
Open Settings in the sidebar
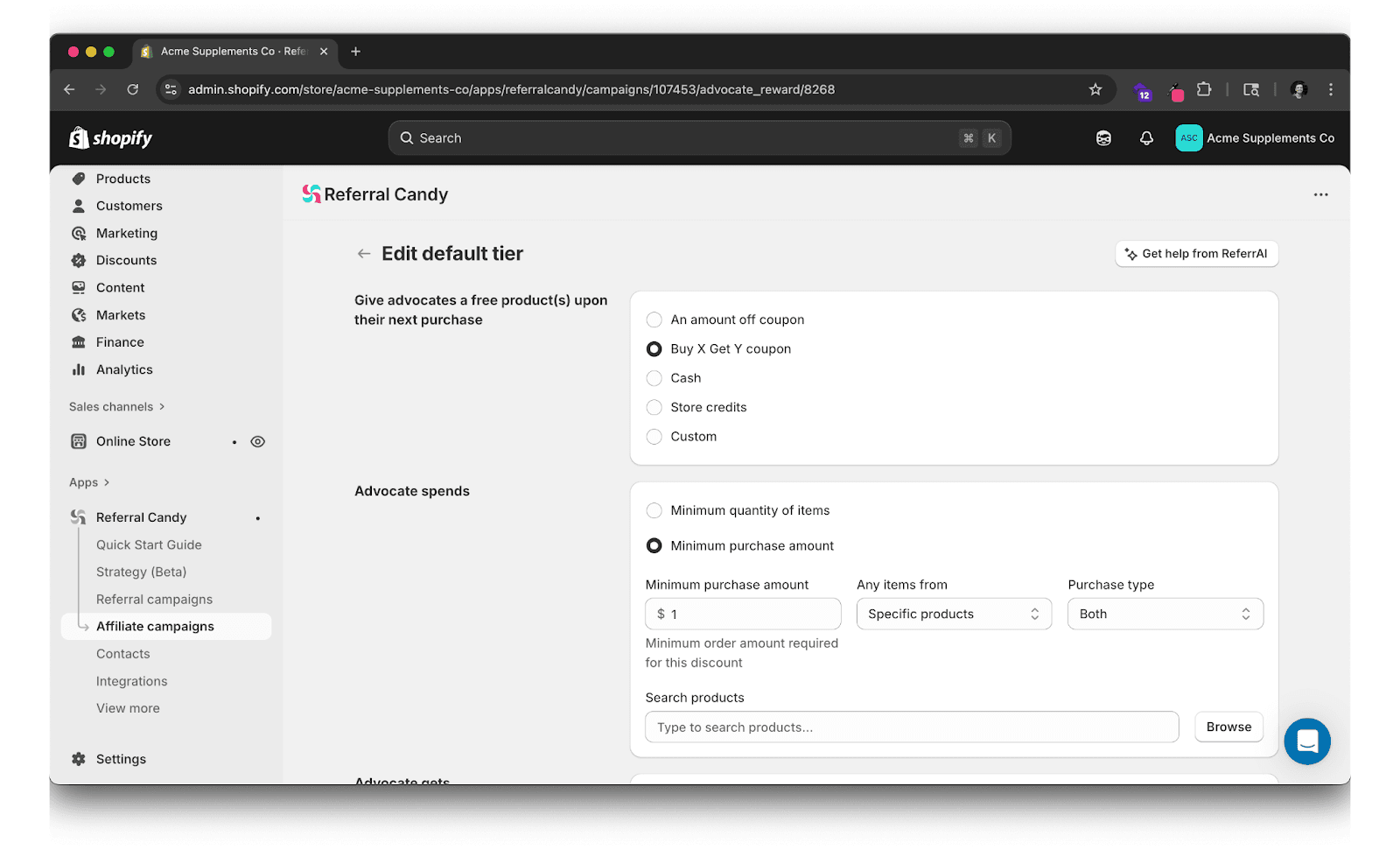click(x=121, y=759)
